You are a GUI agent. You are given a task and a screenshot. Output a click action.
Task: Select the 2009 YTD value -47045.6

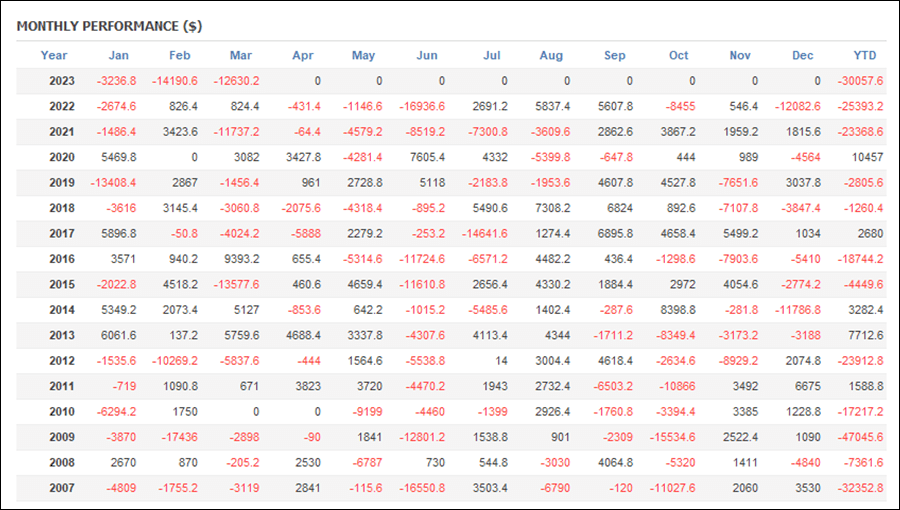click(x=860, y=437)
